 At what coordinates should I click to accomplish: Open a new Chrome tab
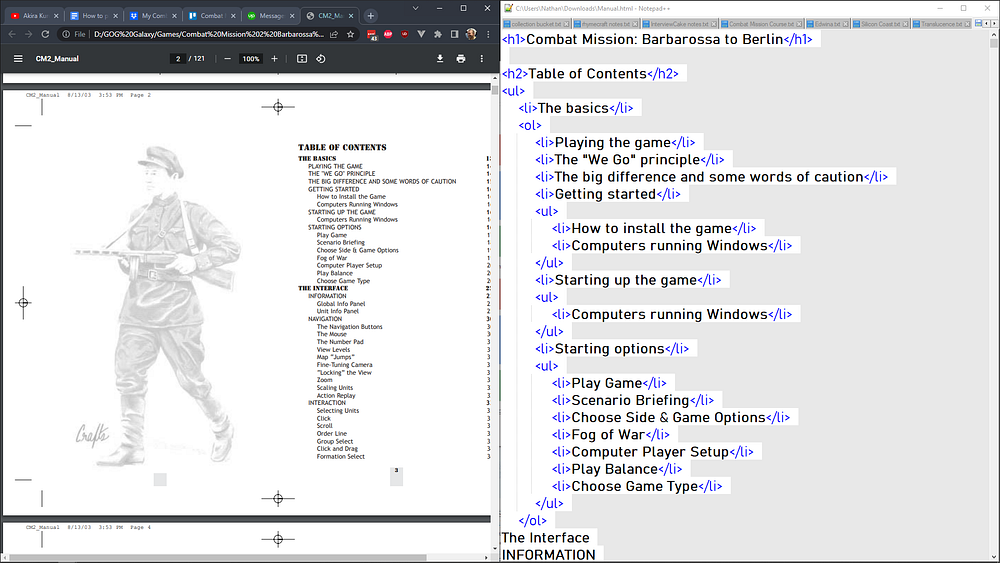pyautogui.click(x=371, y=15)
